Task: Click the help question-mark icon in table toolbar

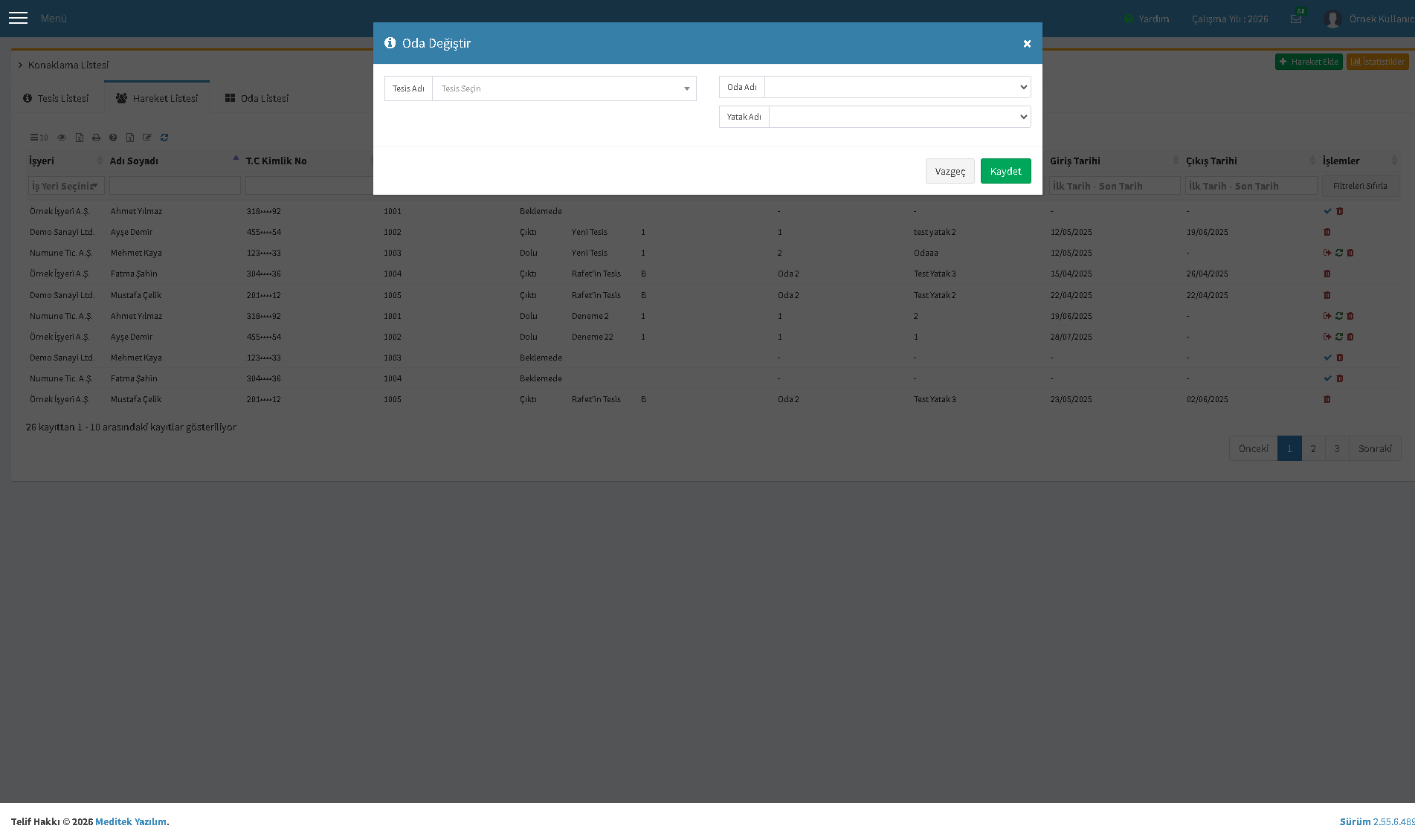Action: tap(113, 138)
